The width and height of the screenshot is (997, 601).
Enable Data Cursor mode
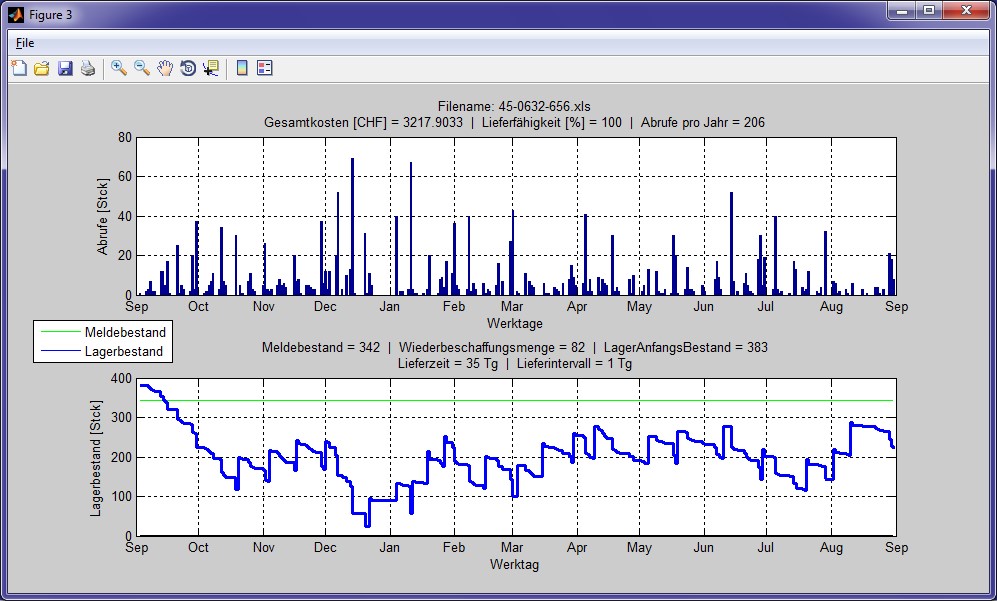pyautogui.click(x=211, y=68)
